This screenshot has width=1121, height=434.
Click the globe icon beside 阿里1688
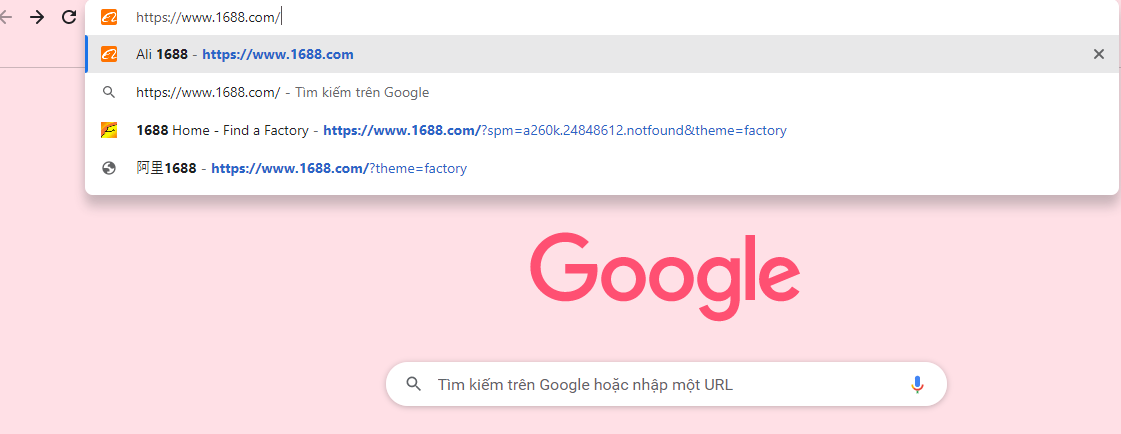(x=109, y=169)
